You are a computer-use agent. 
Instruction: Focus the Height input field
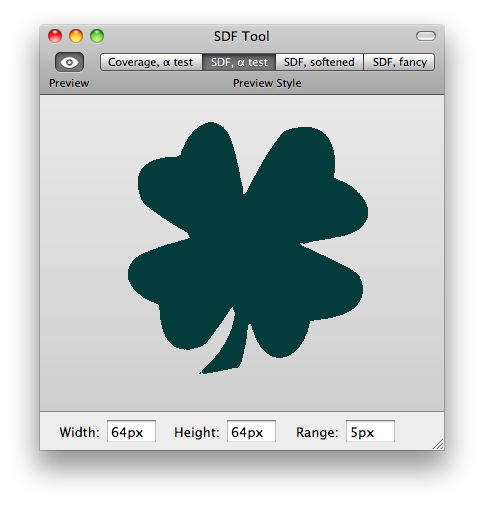point(251,431)
